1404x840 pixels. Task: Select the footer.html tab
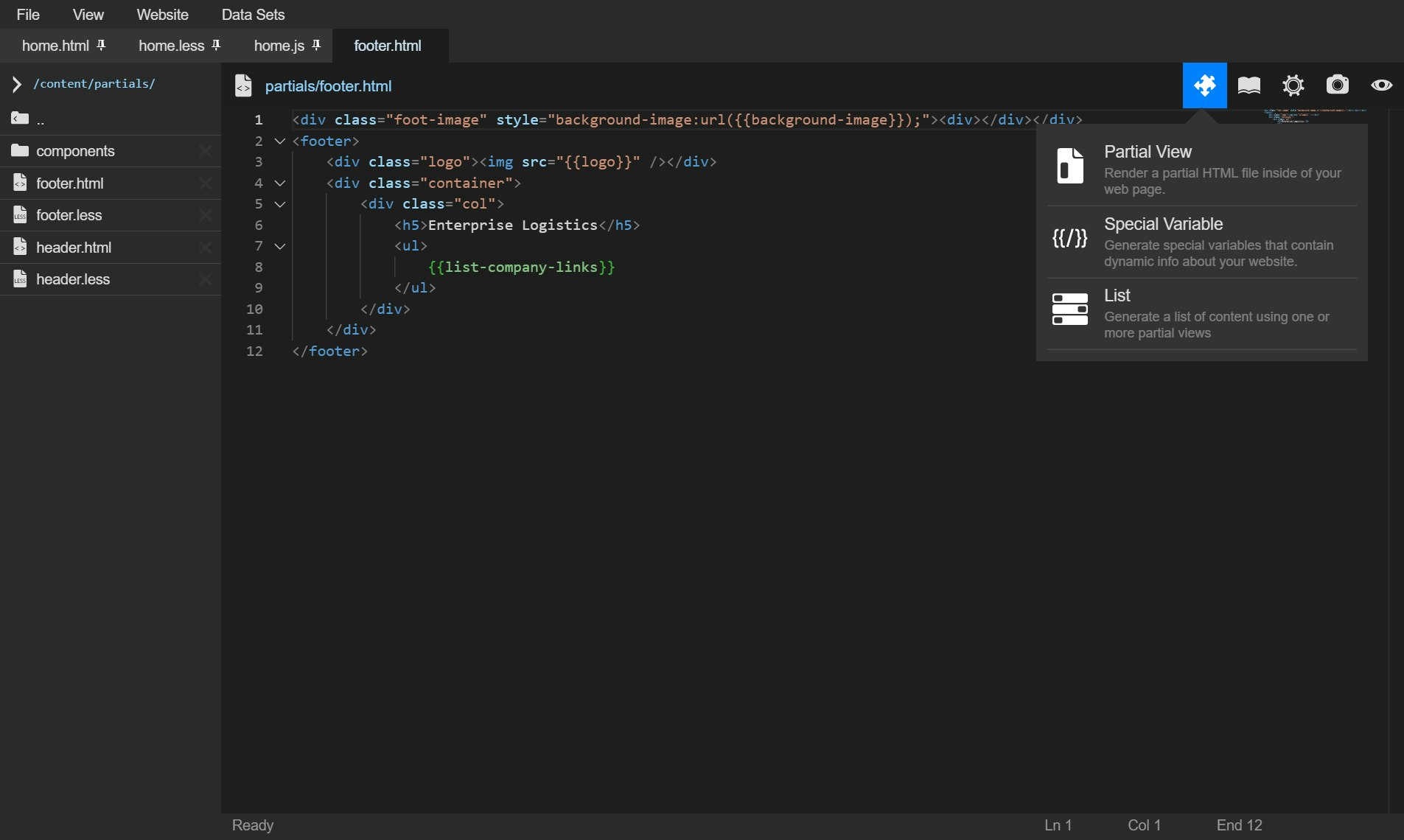[390, 46]
